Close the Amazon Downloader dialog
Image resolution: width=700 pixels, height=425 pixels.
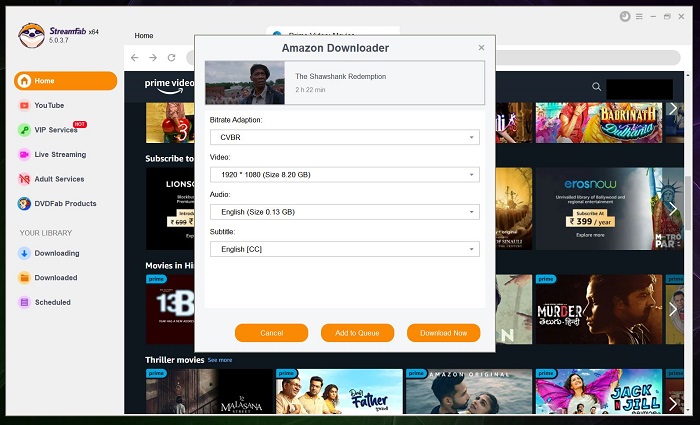(481, 47)
